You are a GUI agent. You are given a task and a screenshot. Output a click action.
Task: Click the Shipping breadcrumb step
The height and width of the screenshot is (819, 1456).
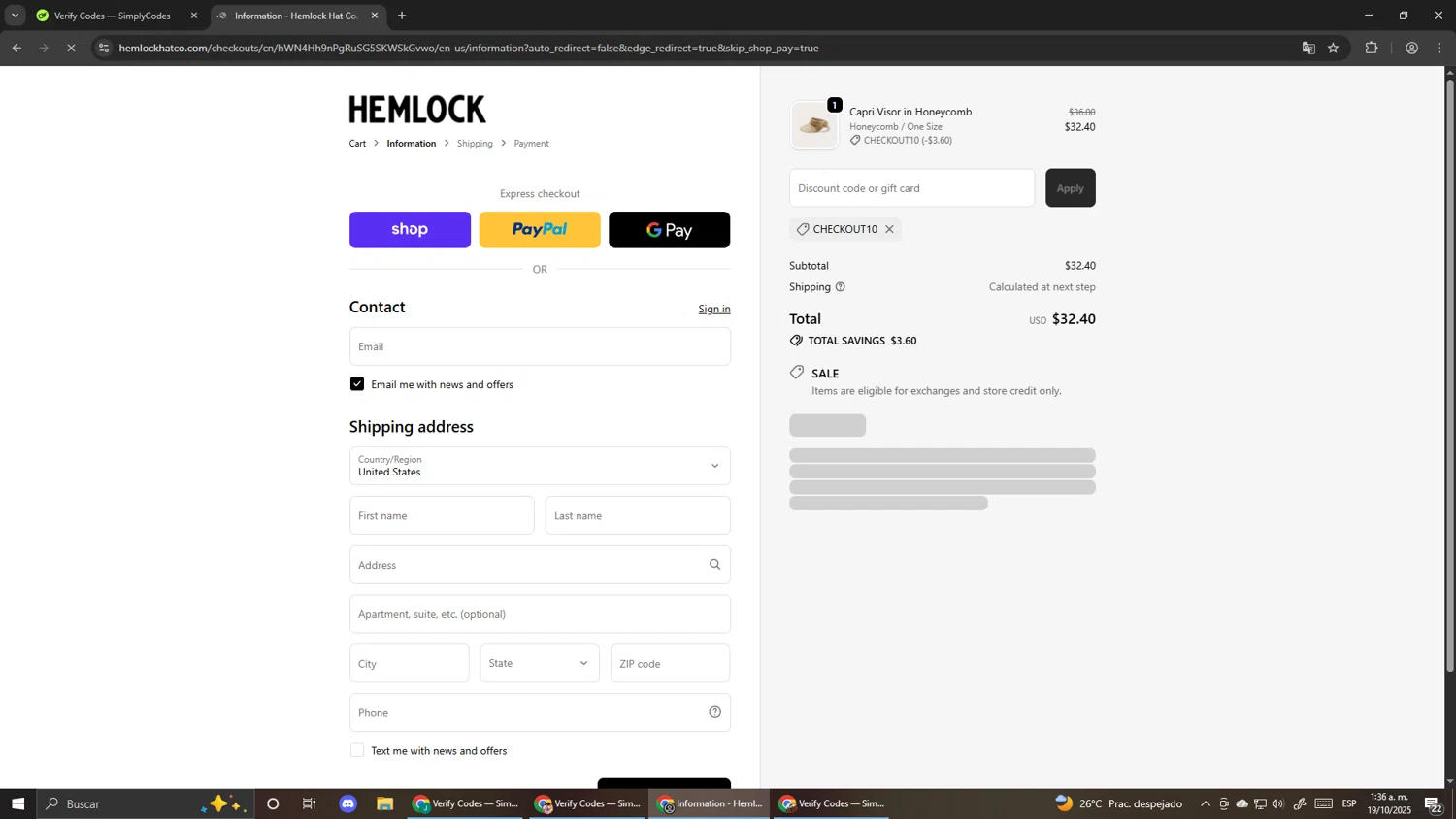tap(475, 143)
